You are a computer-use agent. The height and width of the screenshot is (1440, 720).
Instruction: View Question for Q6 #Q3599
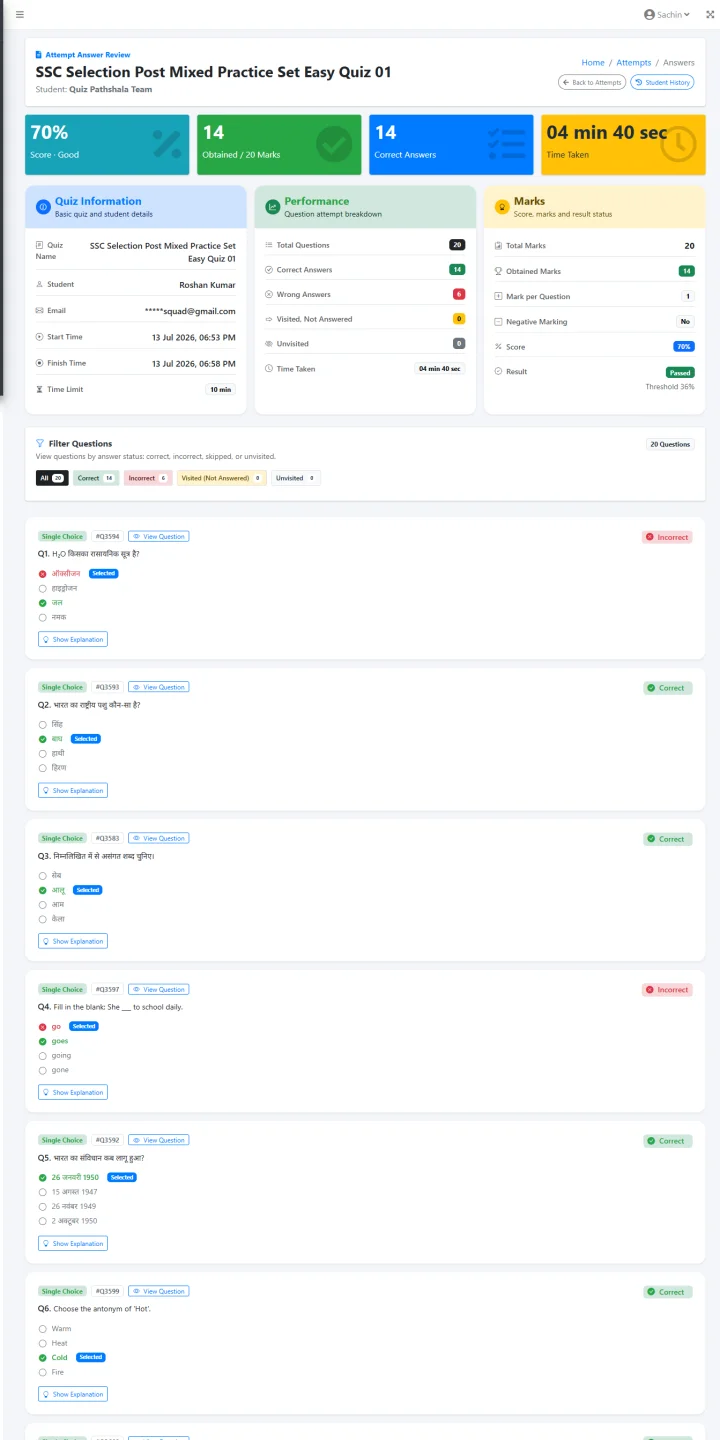pyautogui.click(x=159, y=1291)
